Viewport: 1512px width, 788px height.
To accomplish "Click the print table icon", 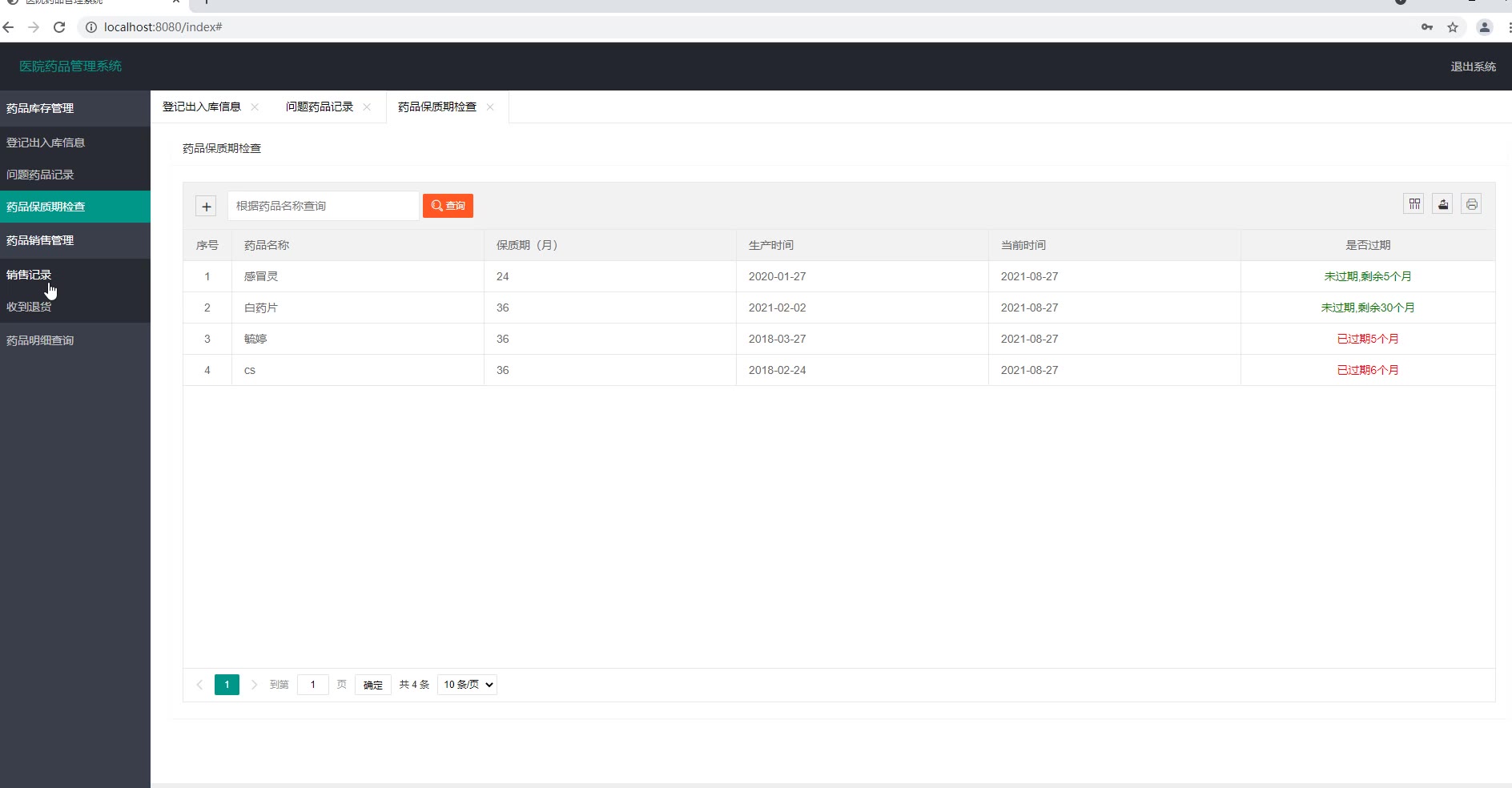I will [x=1472, y=204].
